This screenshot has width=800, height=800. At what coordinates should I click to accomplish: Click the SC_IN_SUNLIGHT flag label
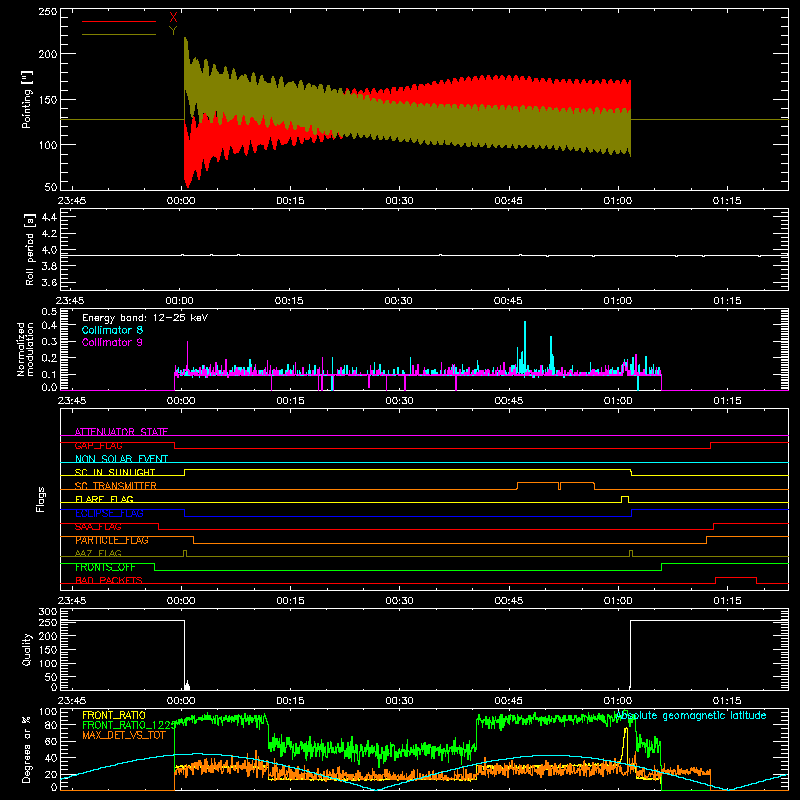[115, 472]
